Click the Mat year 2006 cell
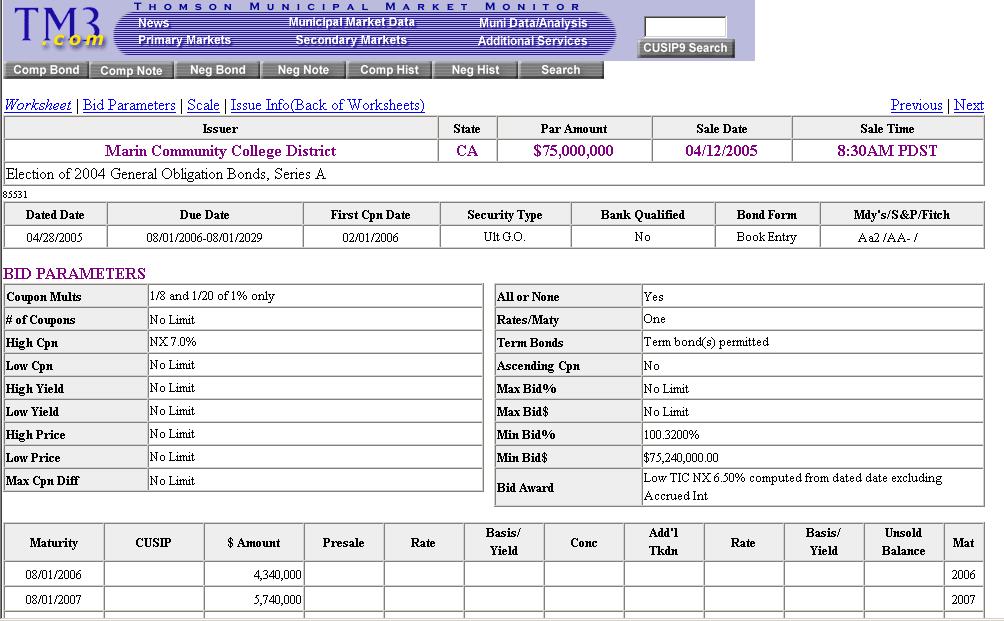This screenshot has height=621, width=1004. pos(963,575)
